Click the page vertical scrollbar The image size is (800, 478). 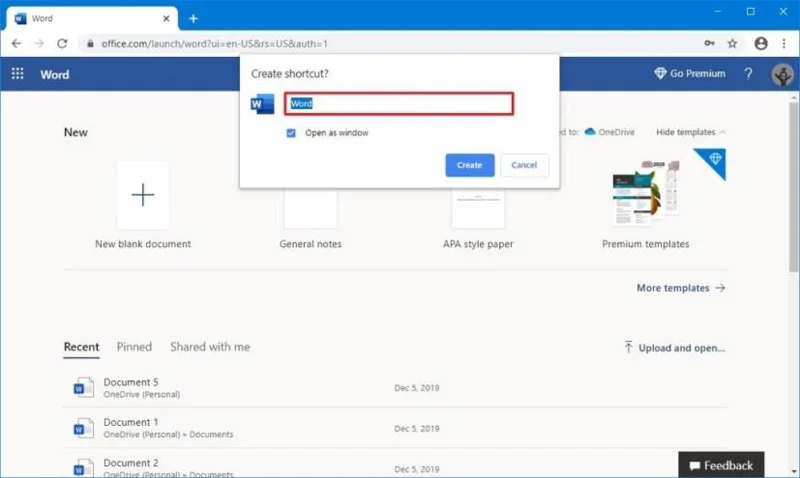pos(794,186)
